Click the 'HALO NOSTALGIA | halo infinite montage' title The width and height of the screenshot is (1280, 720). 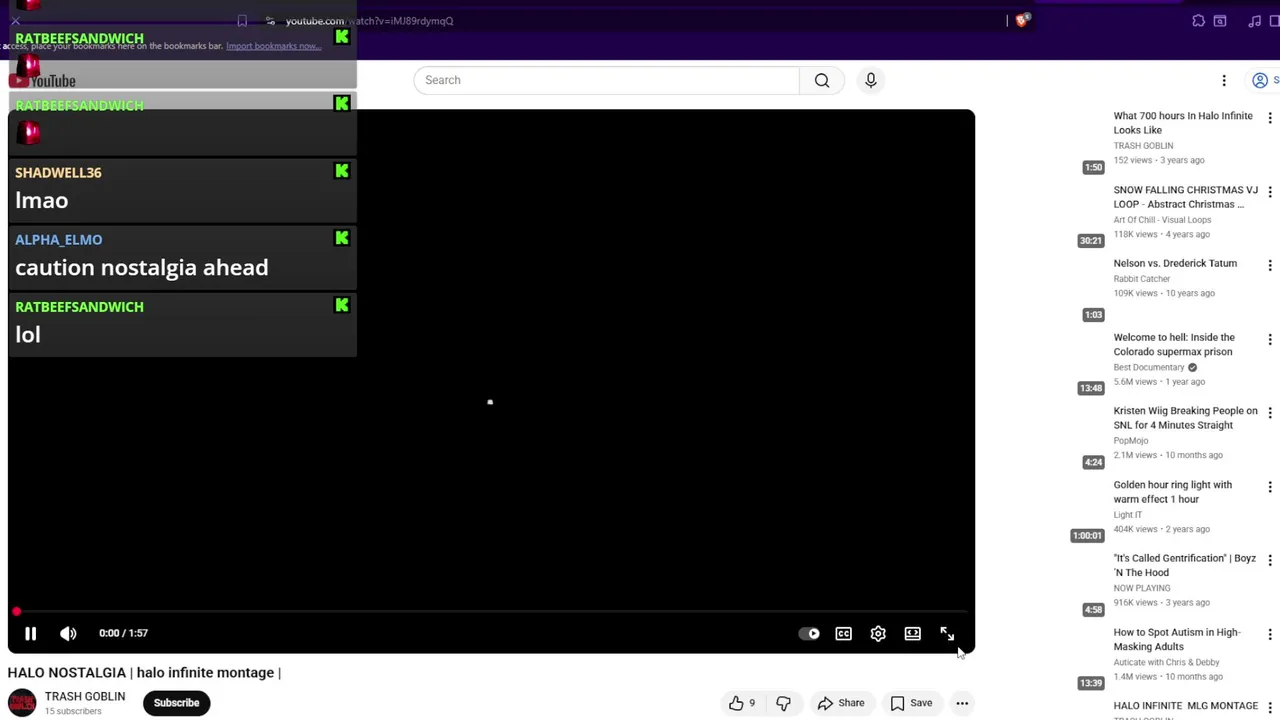pos(144,673)
